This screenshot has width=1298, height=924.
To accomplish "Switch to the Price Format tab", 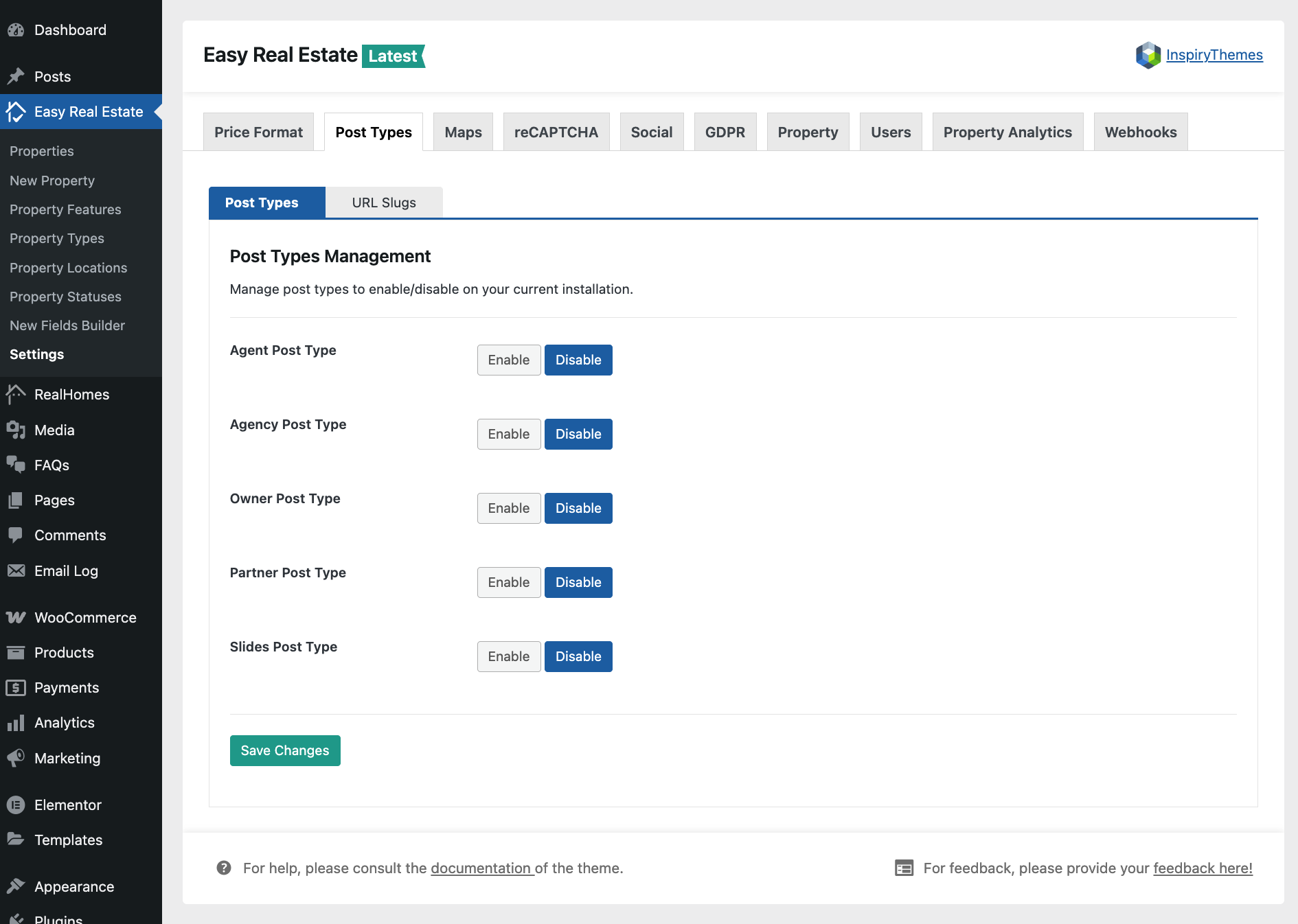I will pos(258,132).
